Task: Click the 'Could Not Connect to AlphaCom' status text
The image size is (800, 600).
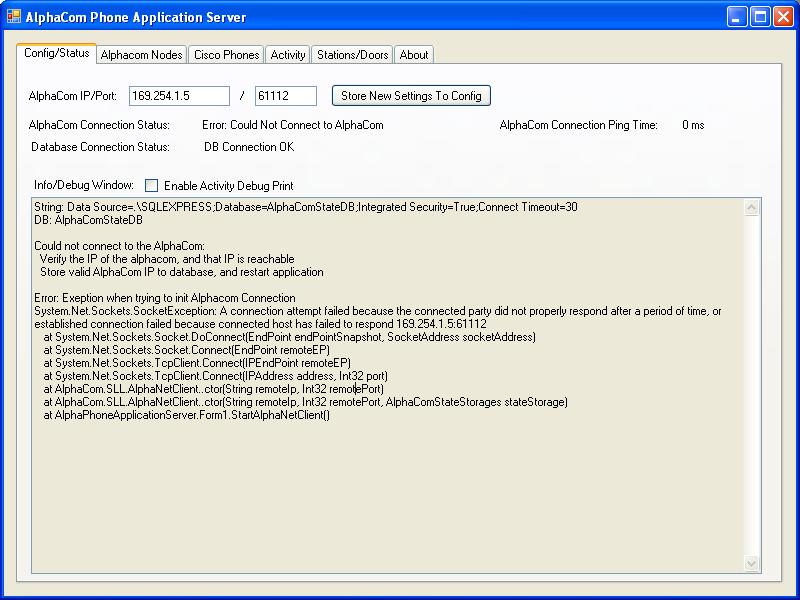Action: click(292, 125)
